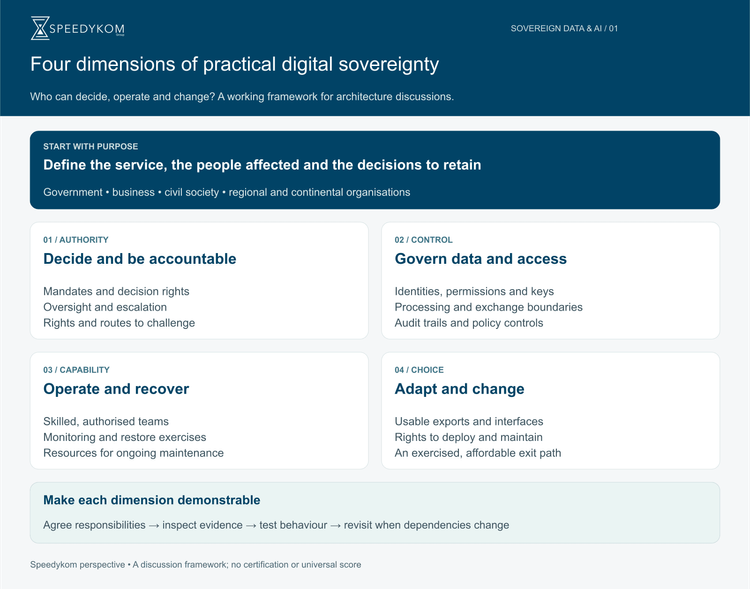The height and width of the screenshot is (589, 750).
Task: Click the subtitle 'Who can decide, operate and change?'
Action: [122, 97]
